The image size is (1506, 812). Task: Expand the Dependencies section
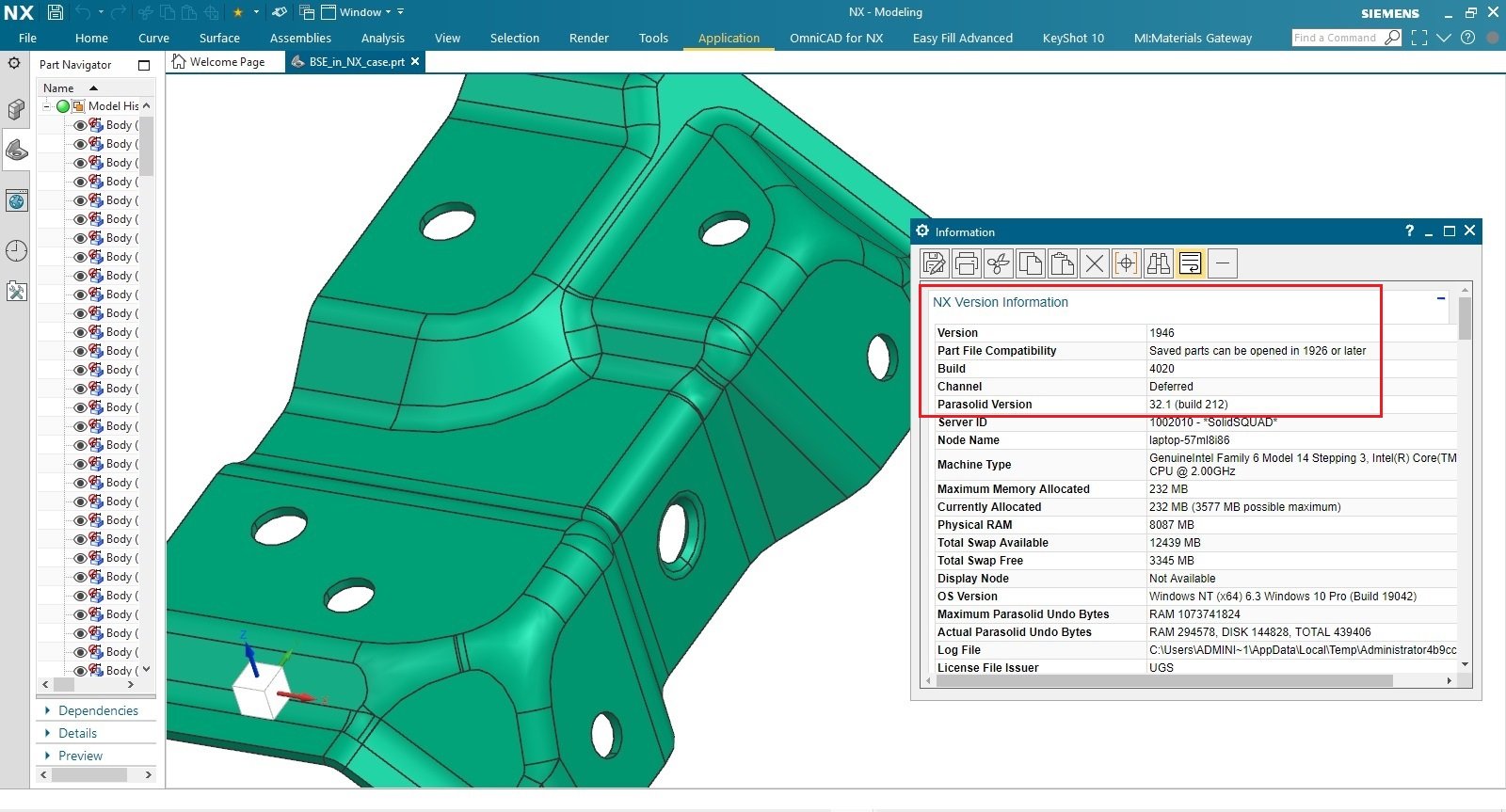point(48,710)
